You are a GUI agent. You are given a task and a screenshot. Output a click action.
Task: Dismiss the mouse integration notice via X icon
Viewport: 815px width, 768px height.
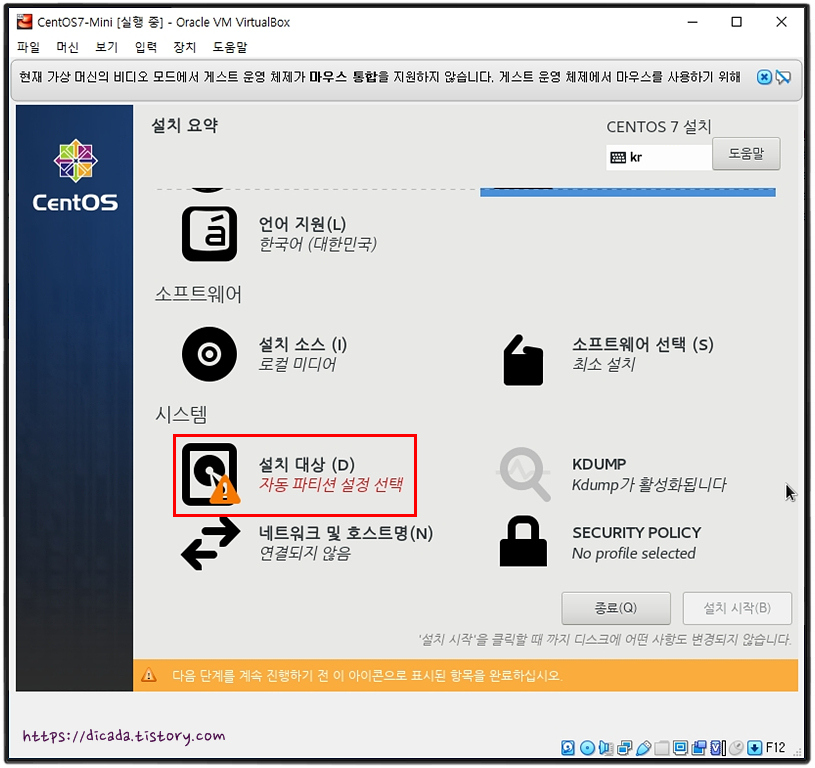pos(764,77)
